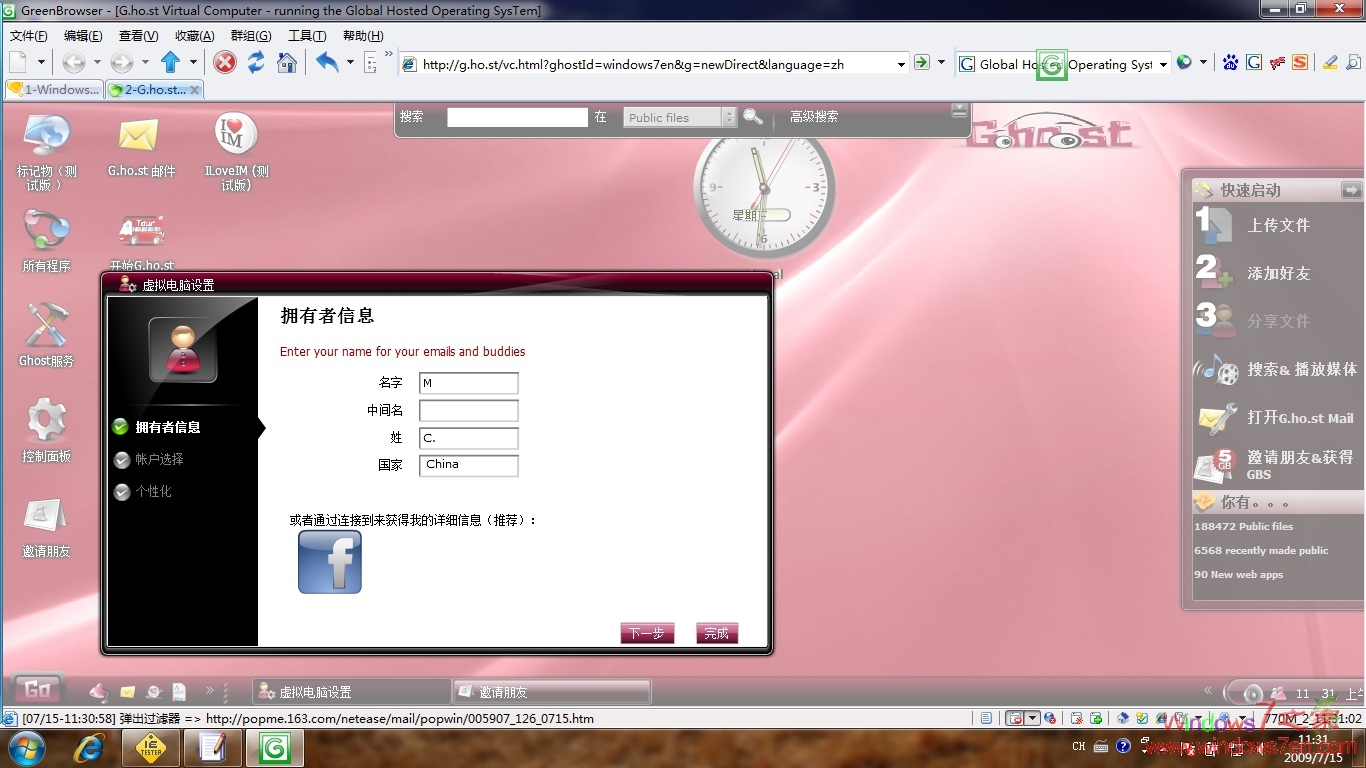1366x768 pixels.
Task: Click the 中间名 input field
Action: 468,410
